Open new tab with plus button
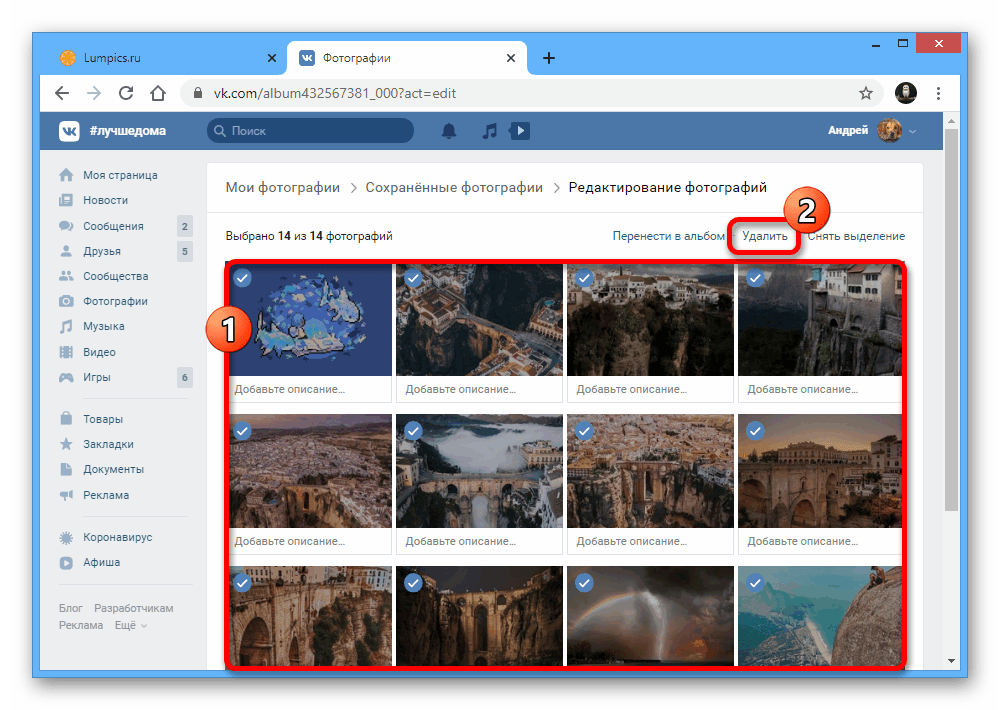Image resolution: width=1000 pixels, height=710 pixels. (548, 58)
